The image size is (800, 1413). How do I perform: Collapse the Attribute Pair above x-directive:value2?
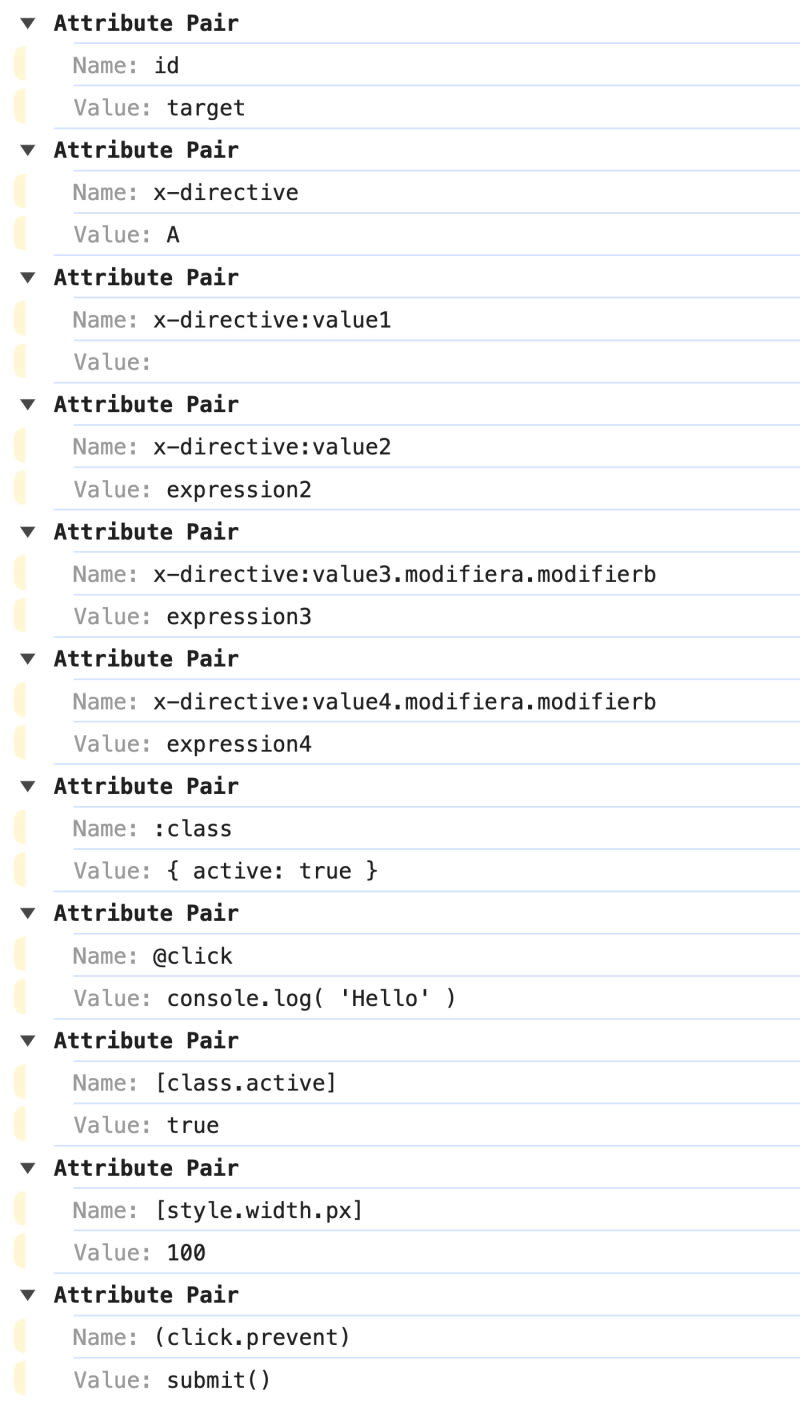[27, 405]
